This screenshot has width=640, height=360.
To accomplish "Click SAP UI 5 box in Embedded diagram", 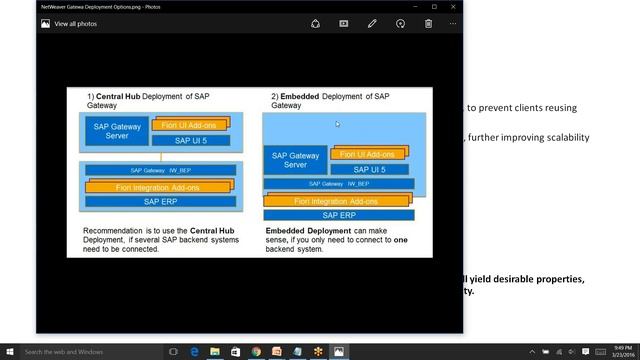I will [x=369, y=169].
